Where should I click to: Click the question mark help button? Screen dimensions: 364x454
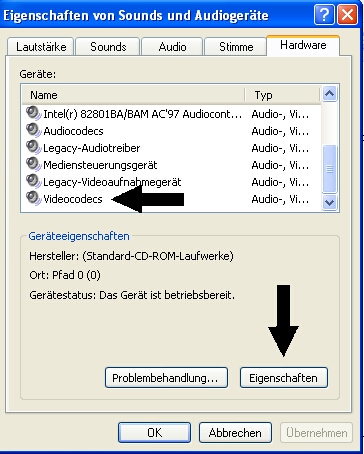[x=324, y=15]
